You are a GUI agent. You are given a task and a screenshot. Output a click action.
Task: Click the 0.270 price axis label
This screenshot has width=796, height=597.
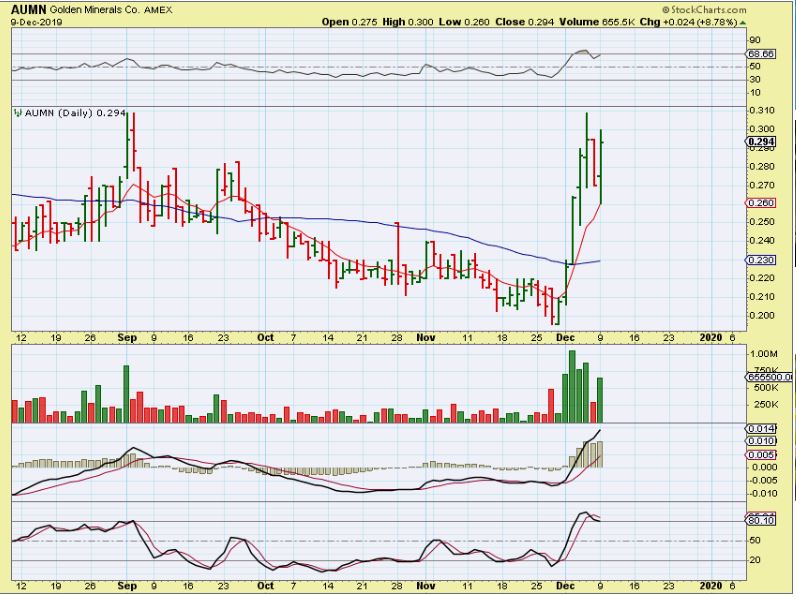click(762, 185)
